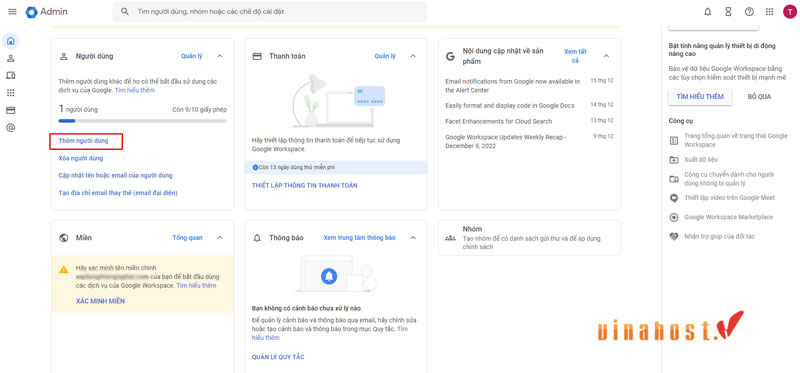The image size is (800, 373).
Task: Open Account @ icon in left sidebar
Action: click(x=10, y=128)
